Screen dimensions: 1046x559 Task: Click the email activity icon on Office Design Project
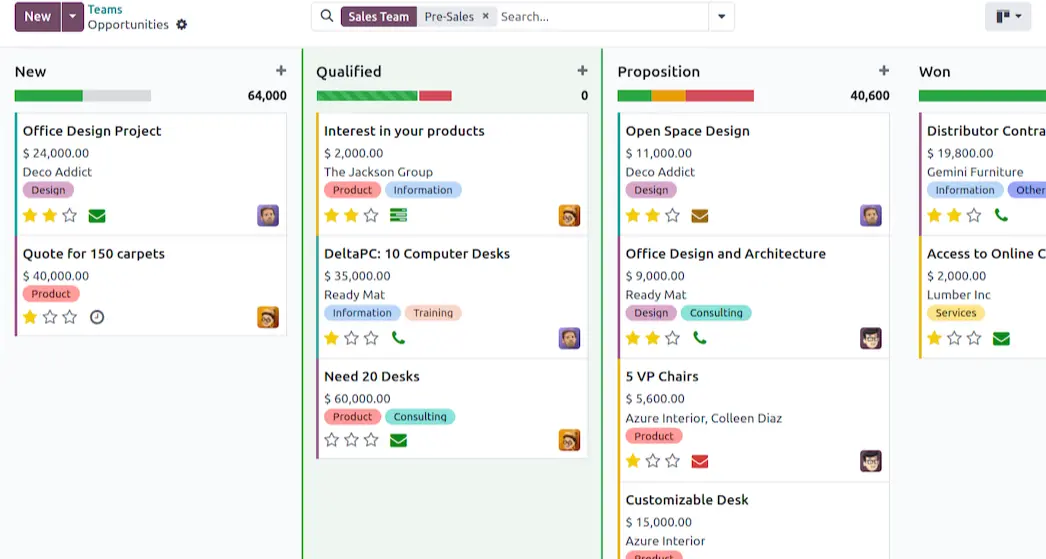click(97, 215)
